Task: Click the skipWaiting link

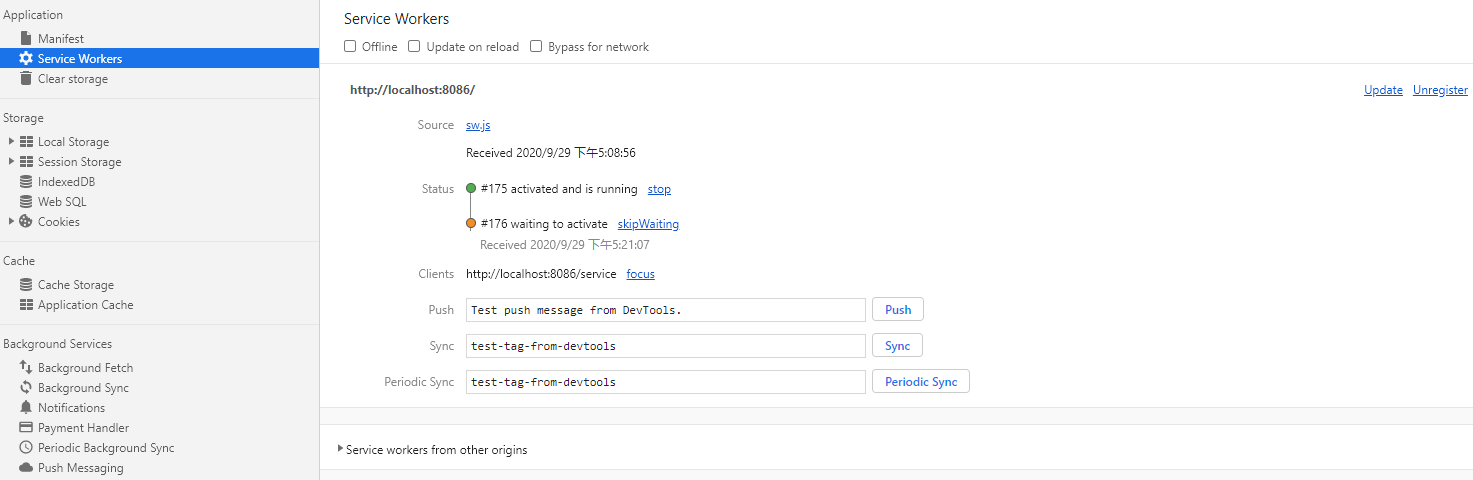Action: click(x=648, y=224)
